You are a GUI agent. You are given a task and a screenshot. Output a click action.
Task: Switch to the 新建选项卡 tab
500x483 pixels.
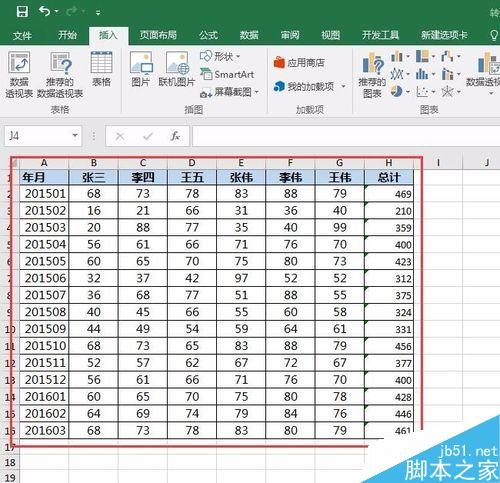pos(444,35)
